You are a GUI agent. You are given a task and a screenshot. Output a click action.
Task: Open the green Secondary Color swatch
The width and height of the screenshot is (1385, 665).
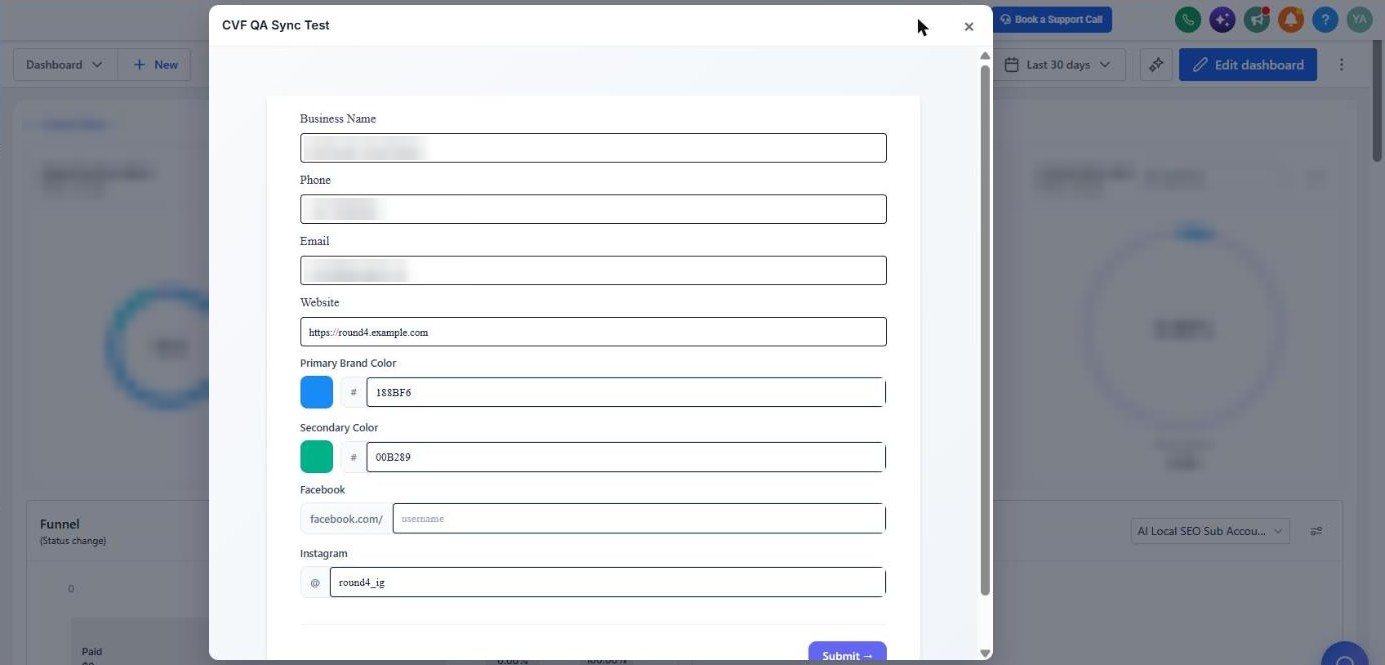point(317,457)
